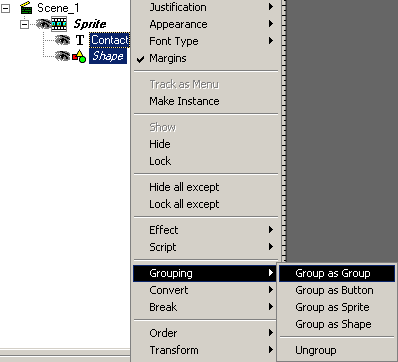Collapse the Scene_1 tree node
Screen dimensions: 398x362
(6, 8)
